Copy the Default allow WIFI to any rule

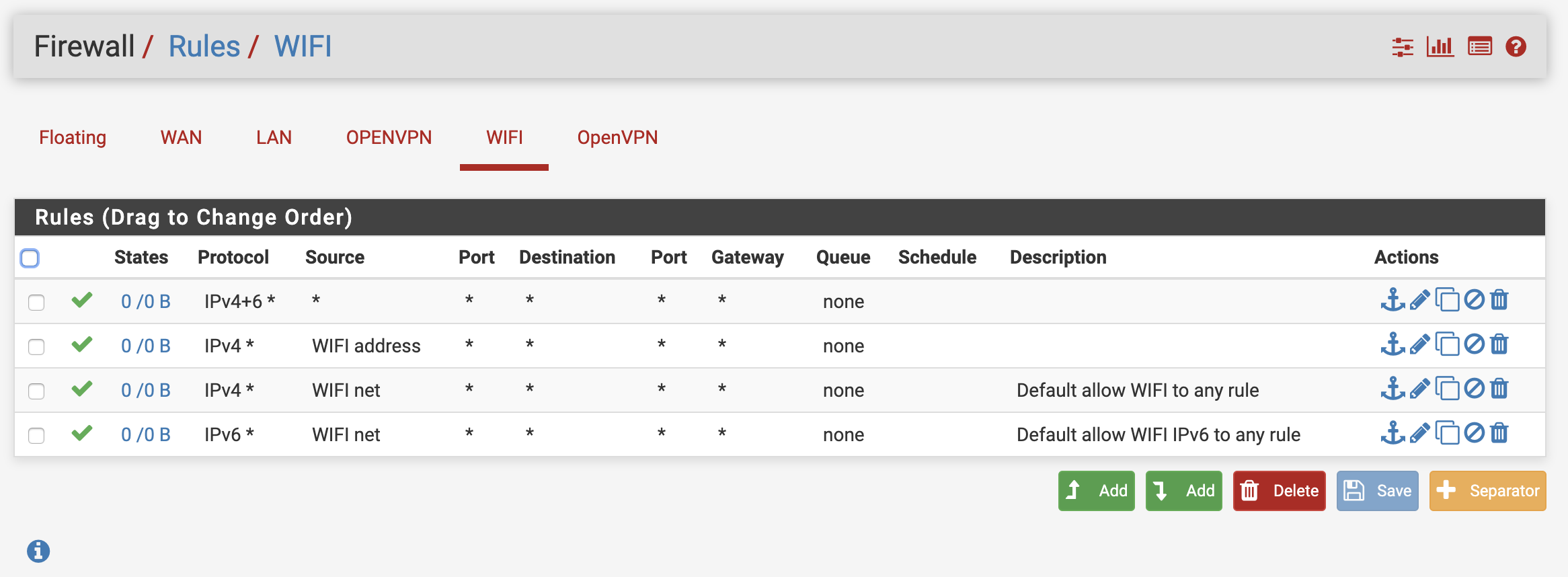pyautogui.click(x=1447, y=389)
